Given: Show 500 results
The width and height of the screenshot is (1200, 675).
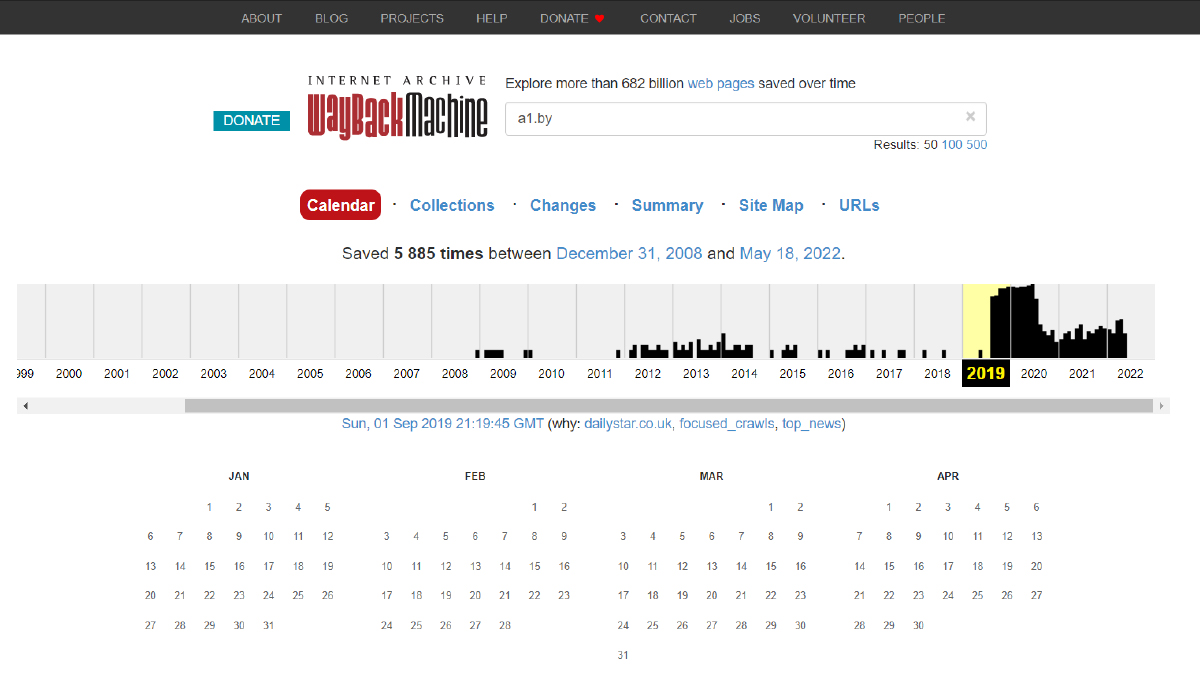Looking at the screenshot, I should (x=977, y=145).
